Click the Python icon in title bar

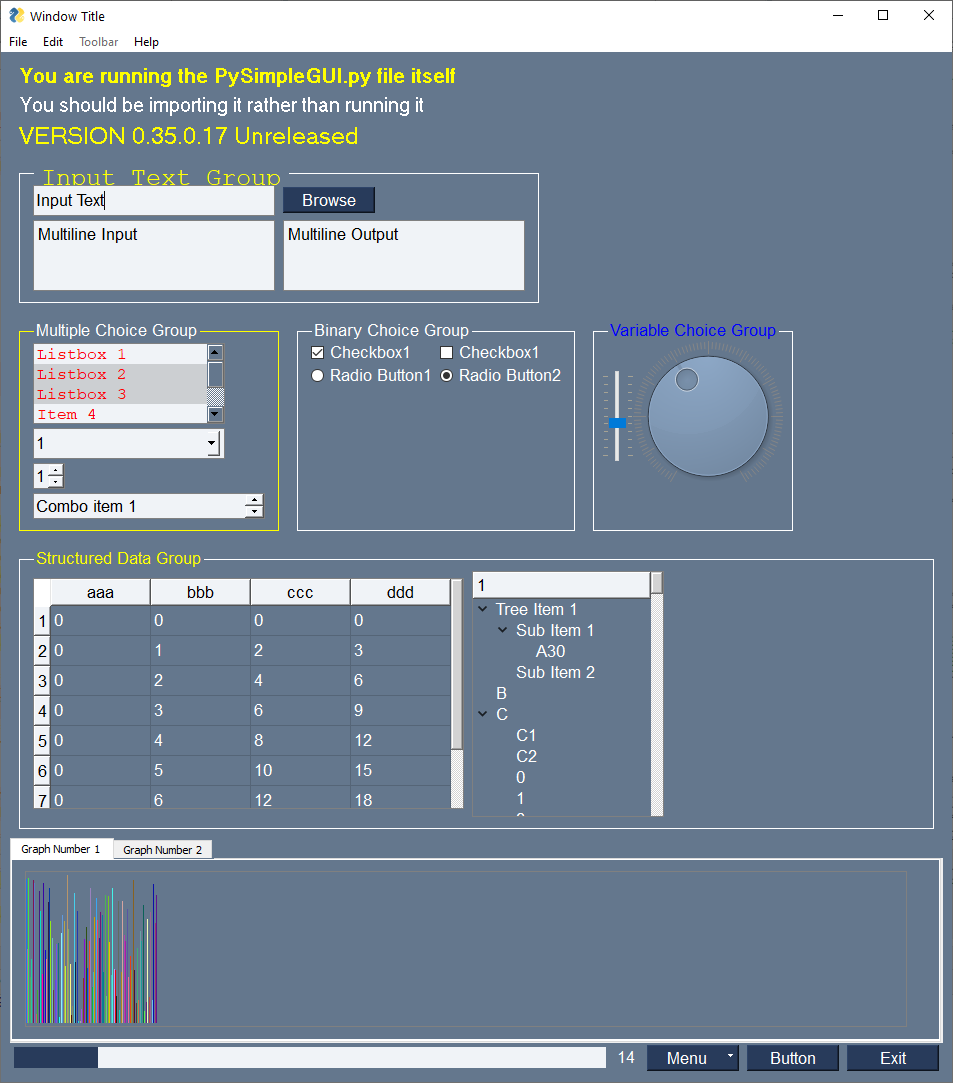tap(17, 15)
